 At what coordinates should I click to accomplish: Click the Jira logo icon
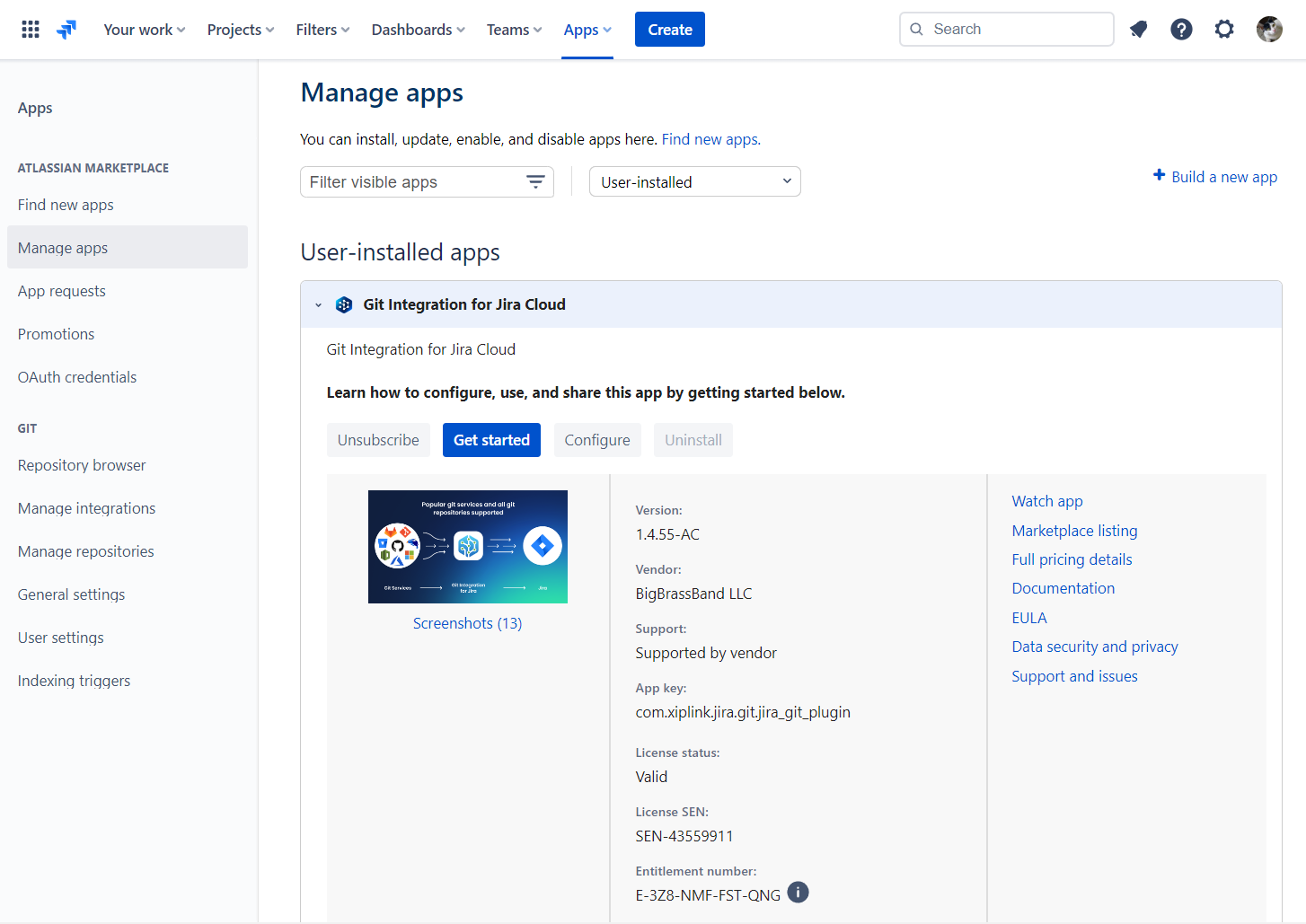[x=66, y=30]
